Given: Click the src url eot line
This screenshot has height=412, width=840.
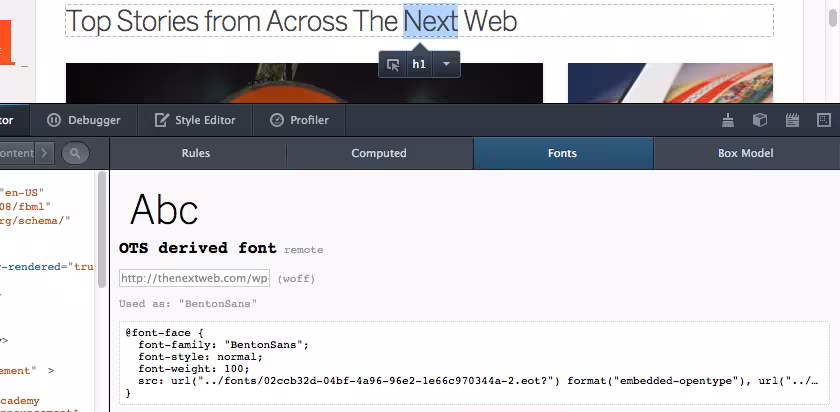Looking at the screenshot, I should pos(478,381).
